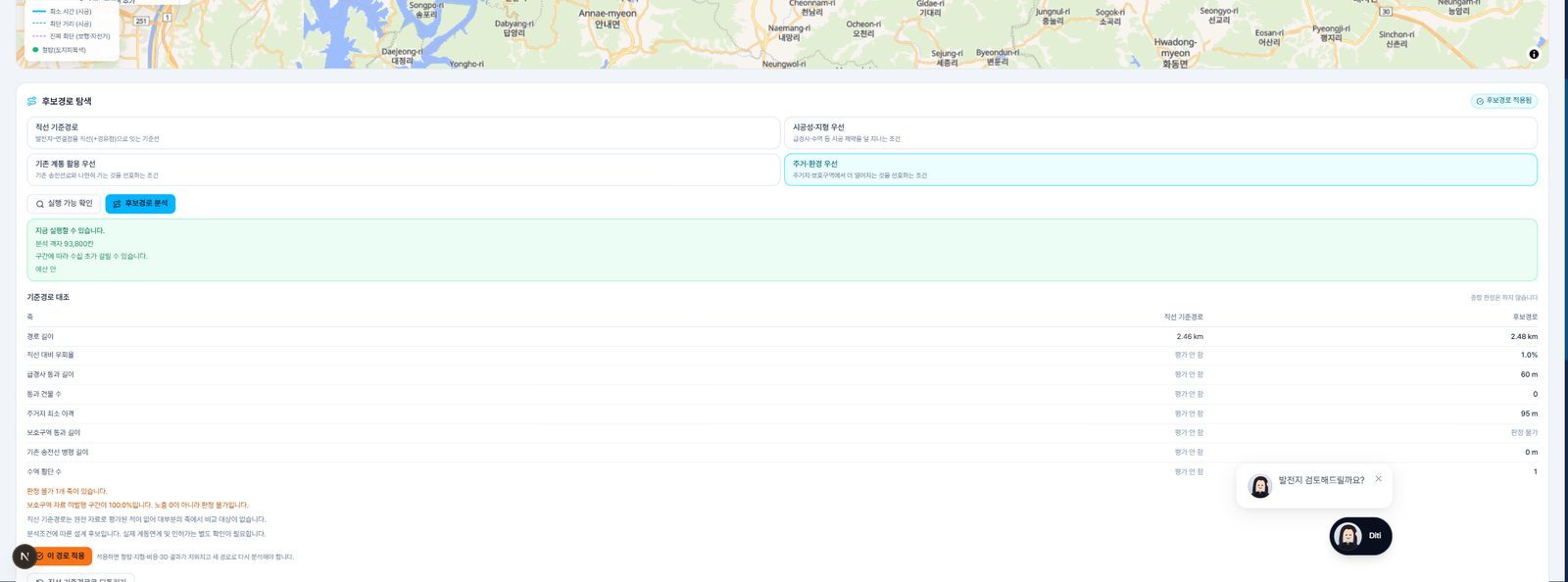Click the 직선 기준경로 되돌리기 button
Viewport: 1568px width, 582px height.
pyautogui.click(x=81, y=578)
